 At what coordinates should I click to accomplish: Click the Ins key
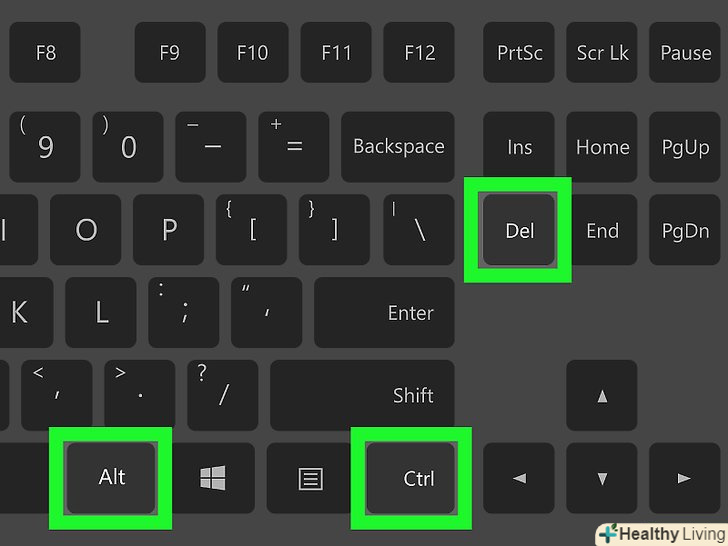click(519, 147)
